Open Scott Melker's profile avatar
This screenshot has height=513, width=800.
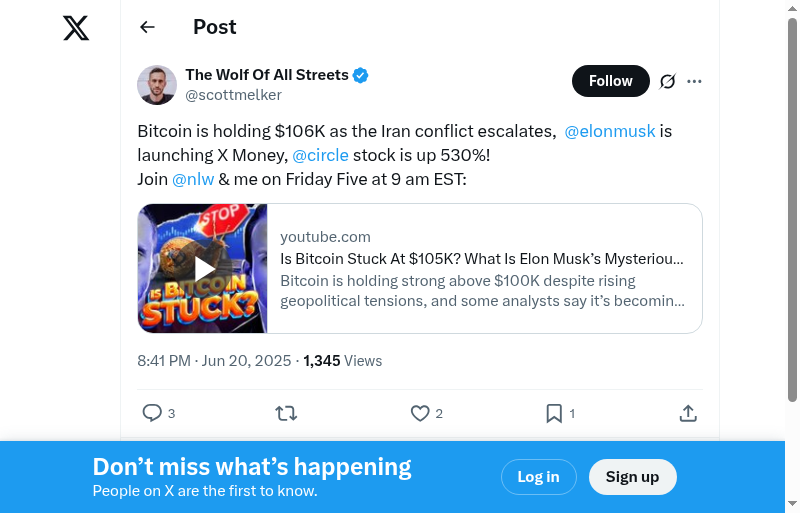point(157,85)
